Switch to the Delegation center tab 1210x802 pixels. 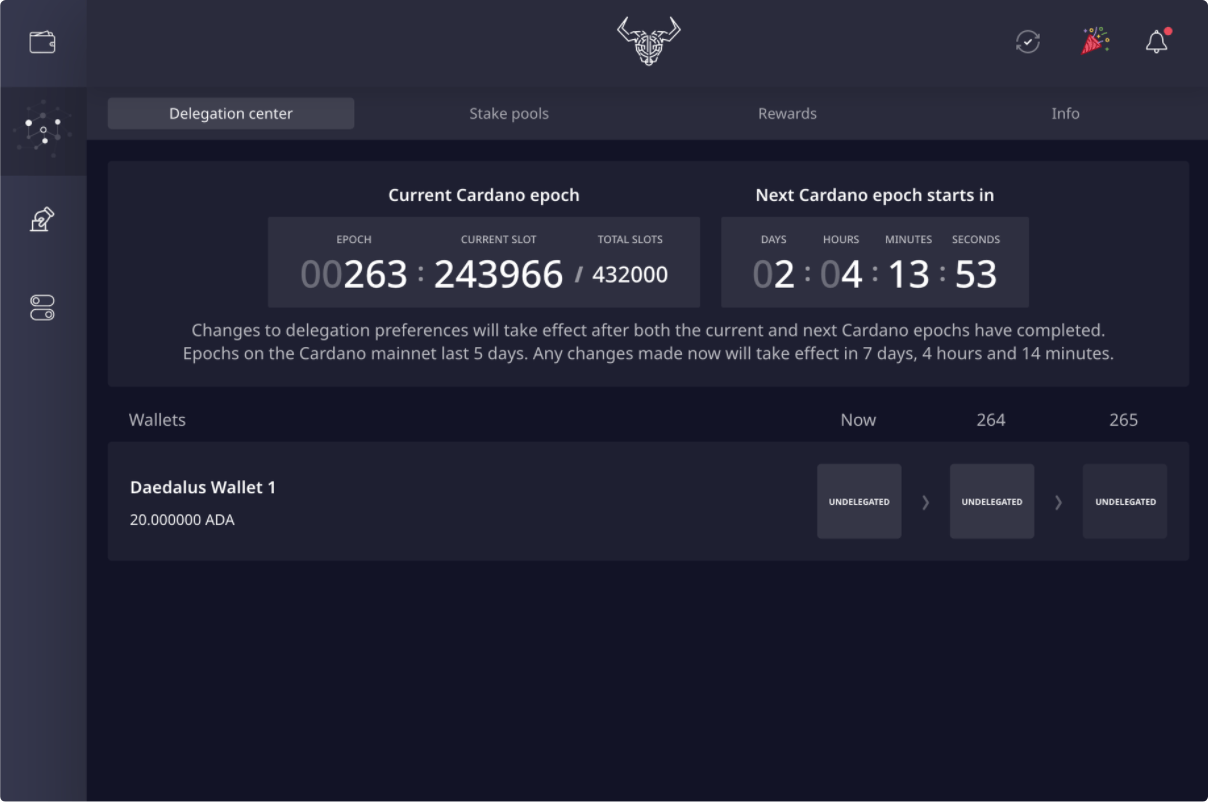(x=231, y=113)
